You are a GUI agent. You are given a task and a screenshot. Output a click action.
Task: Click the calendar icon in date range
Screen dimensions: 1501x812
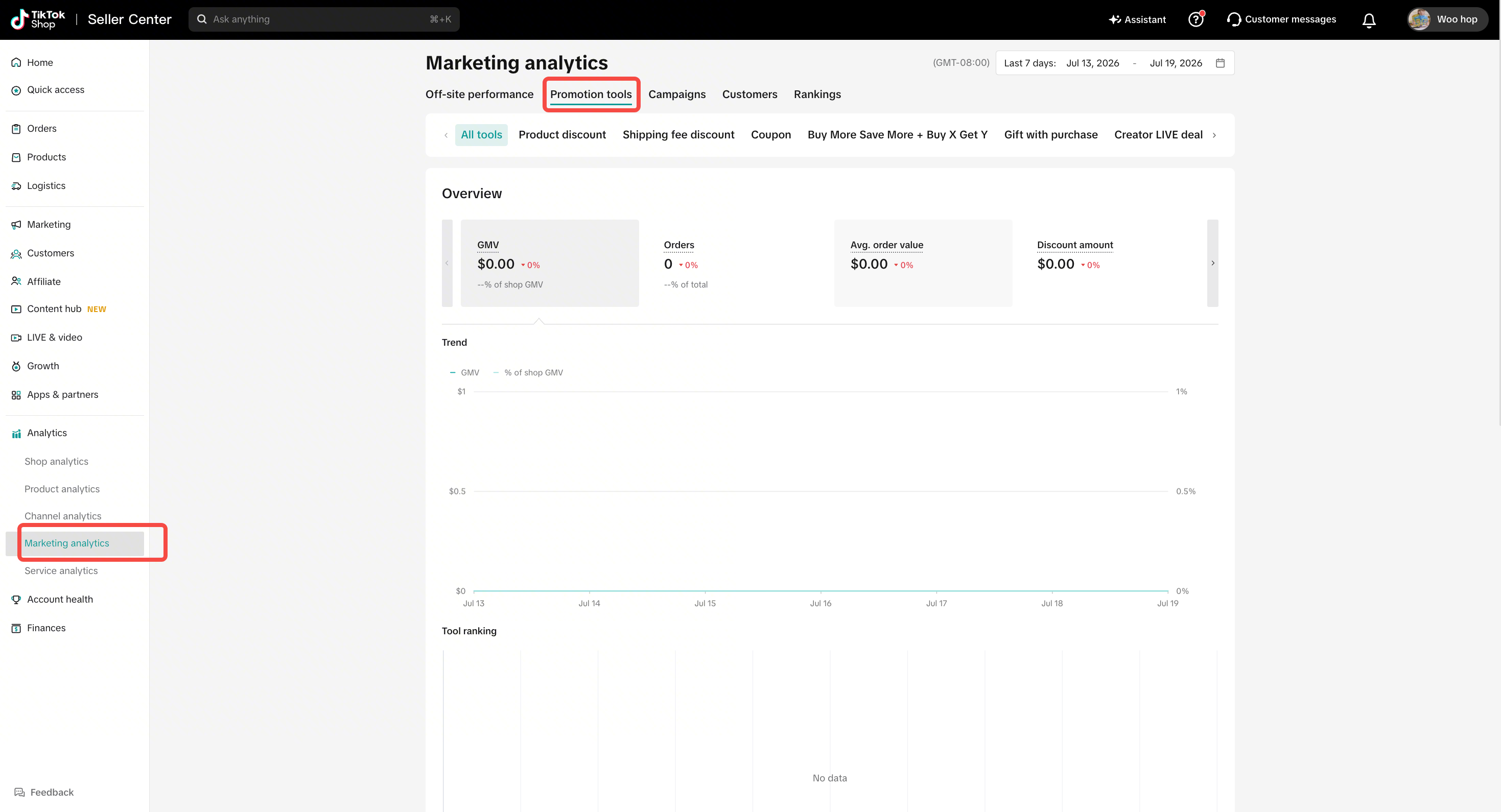click(1220, 63)
